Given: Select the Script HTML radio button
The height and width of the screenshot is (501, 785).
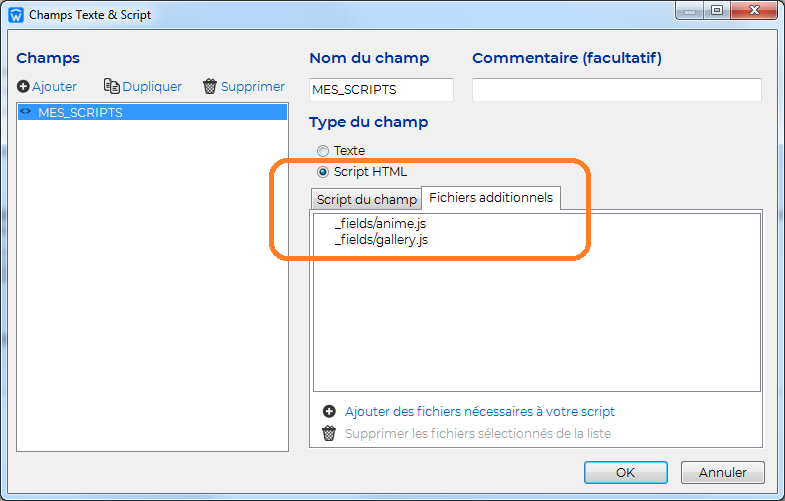Looking at the screenshot, I should pos(323,172).
